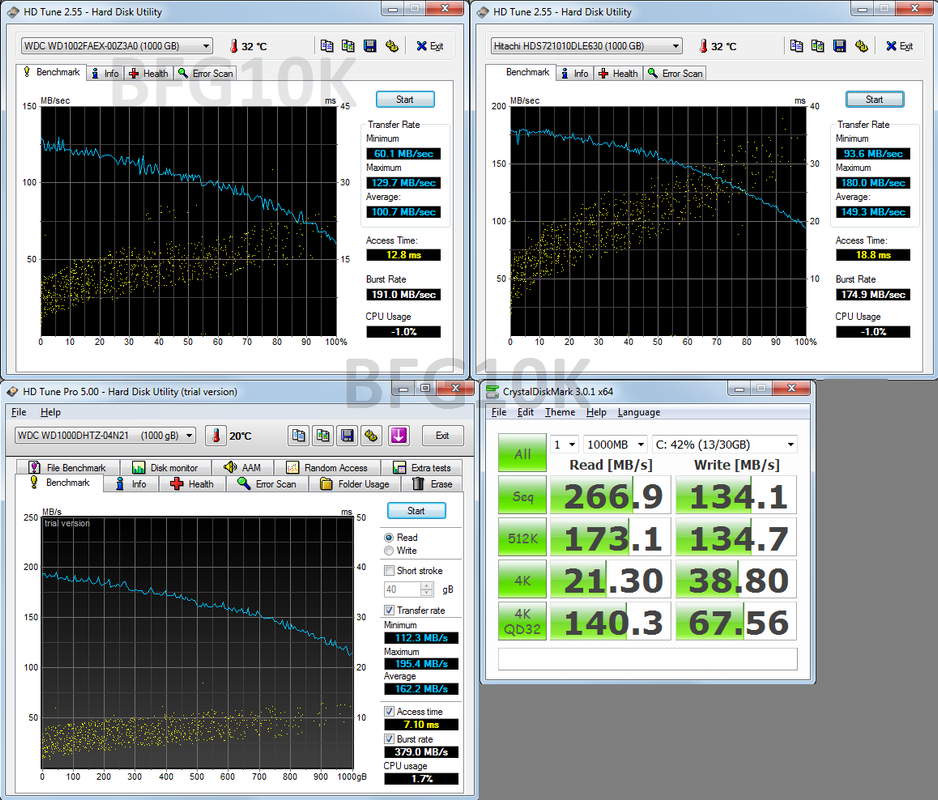Copy info icon in WDC WD1002FAEX window
Image resolution: width=938 pixels, height=800 pixels.
click(327, 46)
